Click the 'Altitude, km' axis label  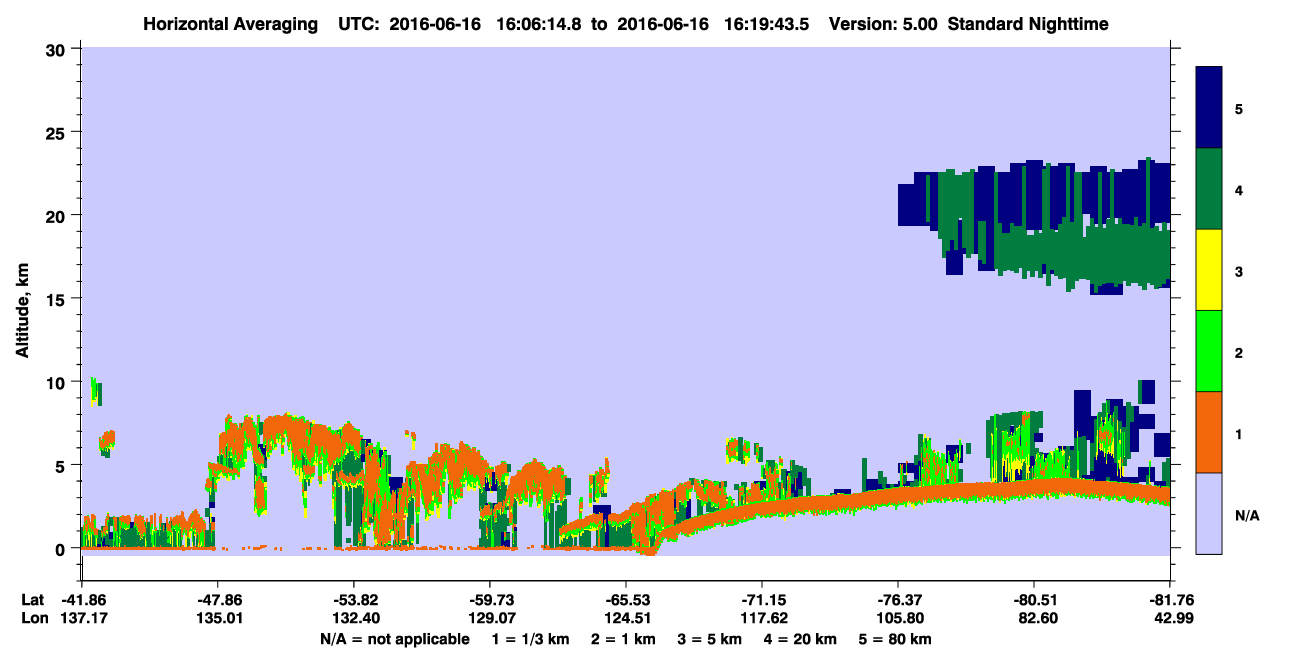click(22, 309)
